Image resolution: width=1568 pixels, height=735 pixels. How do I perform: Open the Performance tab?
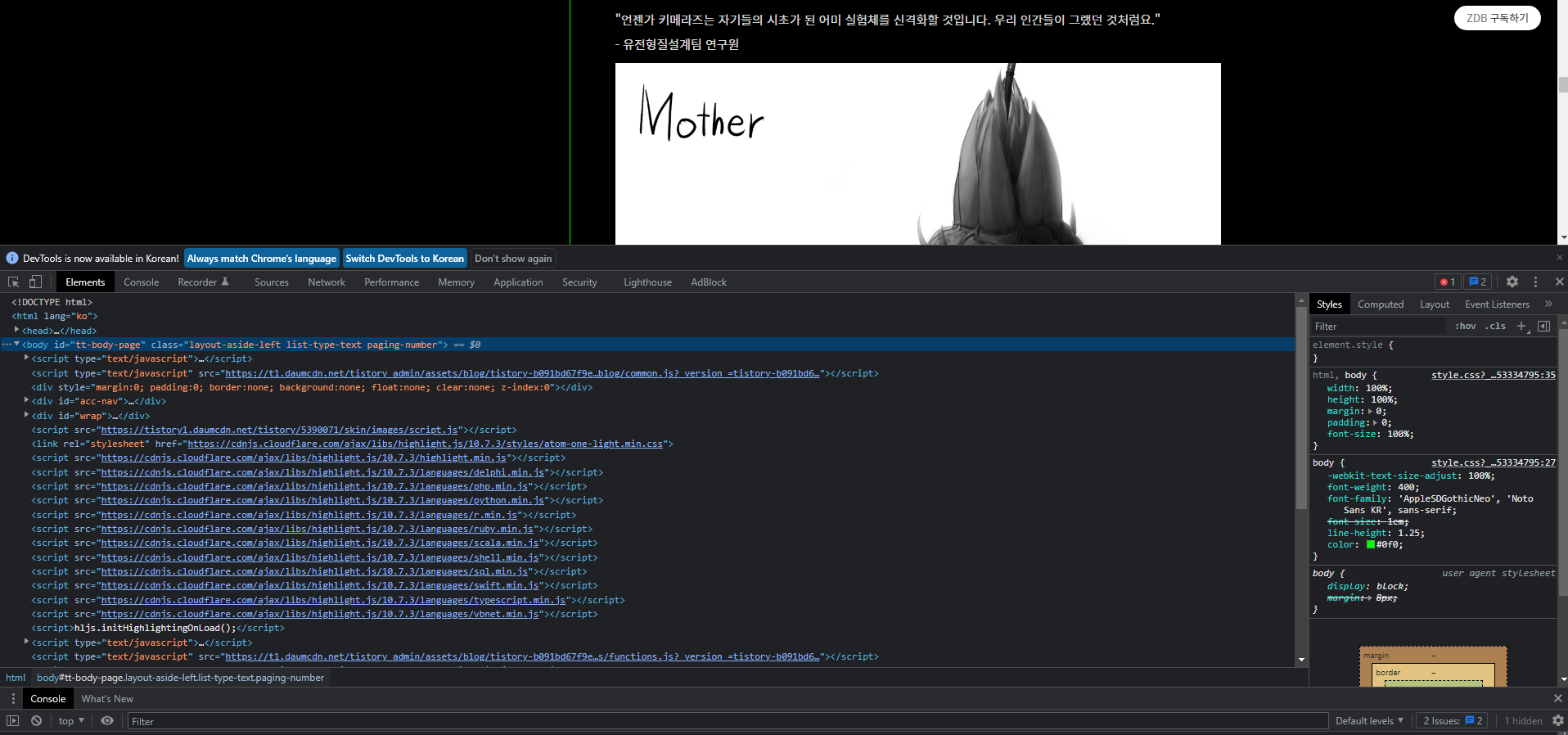pyautogui.click(x=391, y=282)
